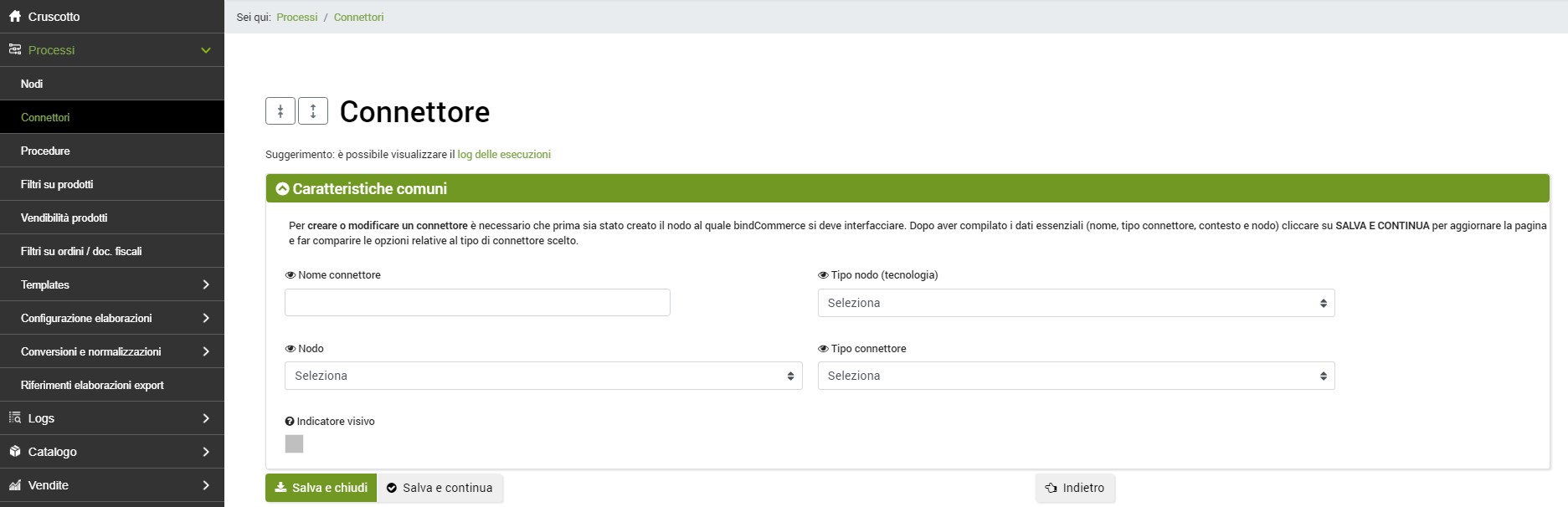This screenshot has height=507, width=1568.
Task: Open the Nodo select dropdown
Action: pyautogui.click(x=543, y=376)
